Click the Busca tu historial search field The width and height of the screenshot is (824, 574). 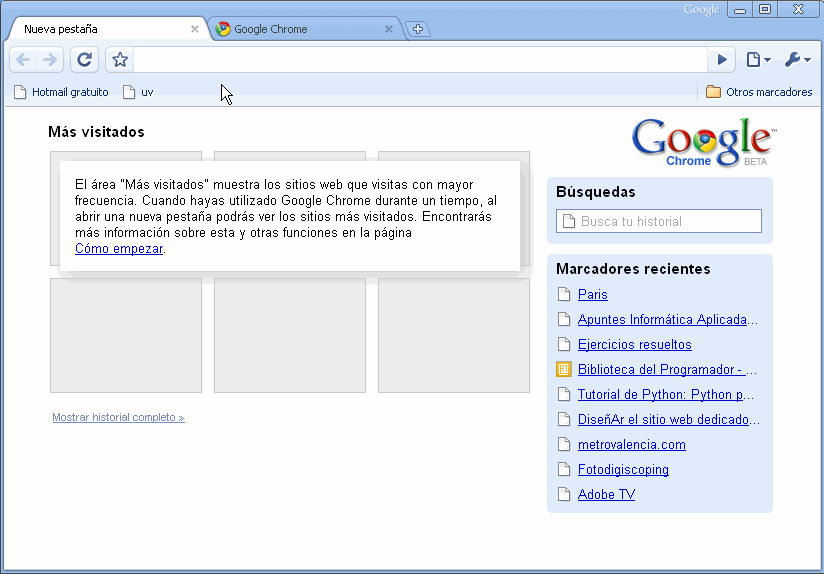(658, 221)
